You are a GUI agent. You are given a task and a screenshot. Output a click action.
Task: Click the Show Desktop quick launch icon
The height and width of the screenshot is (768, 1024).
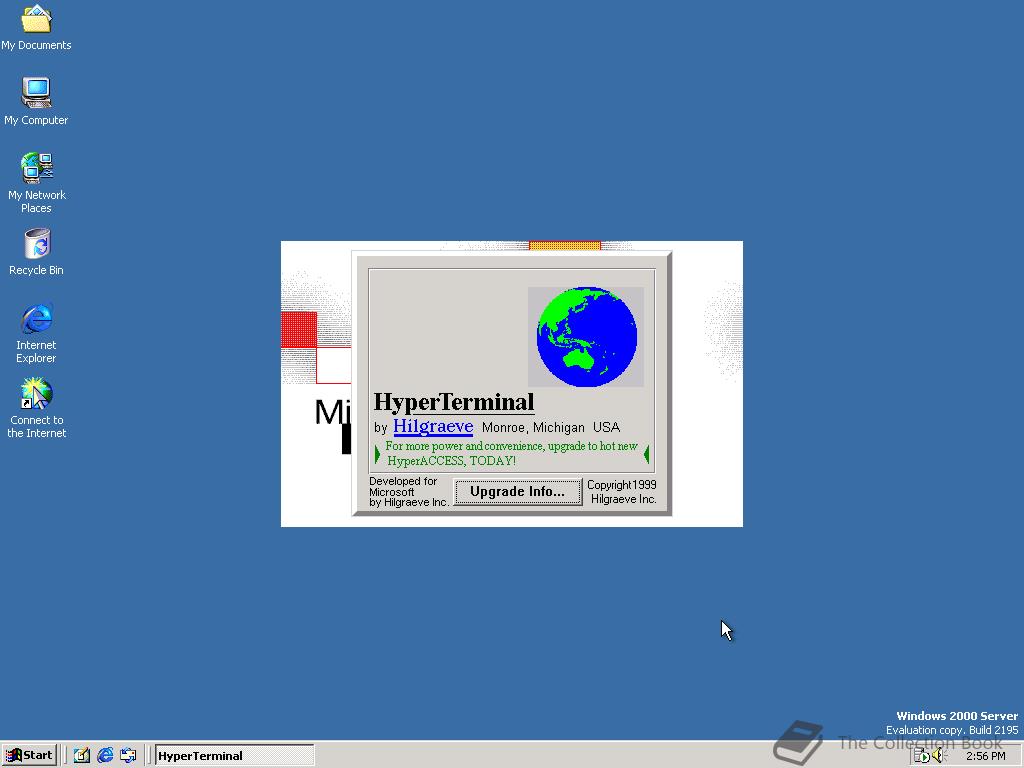[82, 756]
